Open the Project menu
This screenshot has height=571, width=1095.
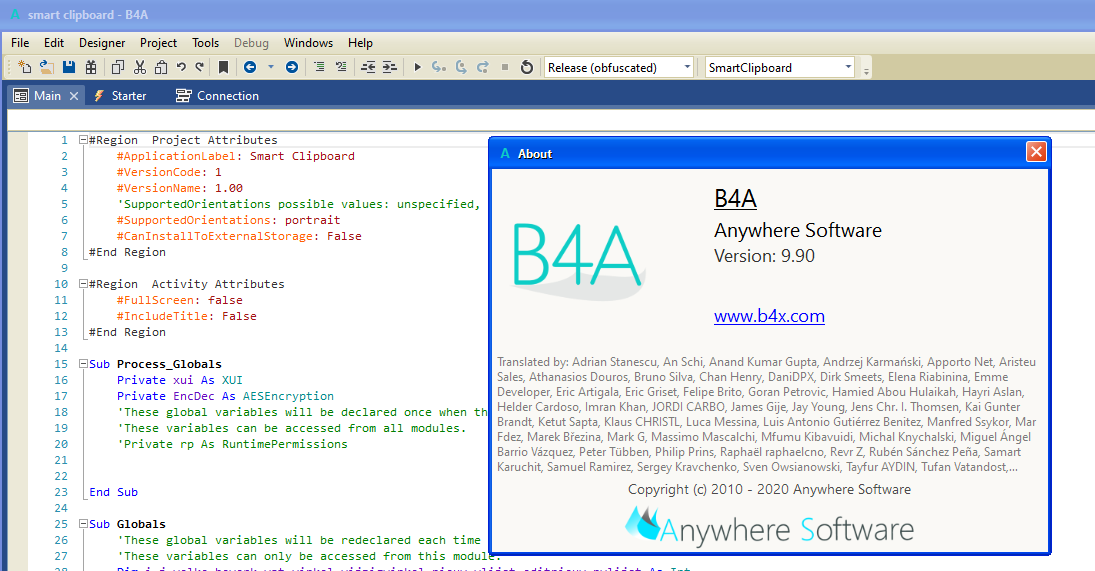click(159, 43)
